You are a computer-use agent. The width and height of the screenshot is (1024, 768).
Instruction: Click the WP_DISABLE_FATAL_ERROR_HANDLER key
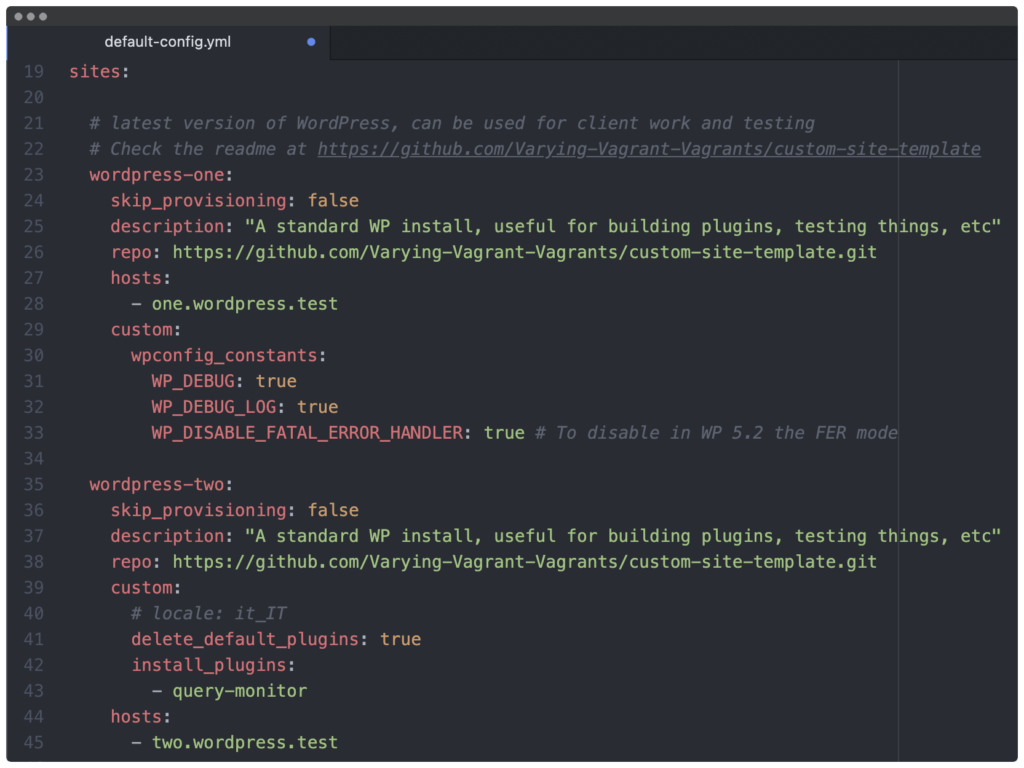pos(307,433)
